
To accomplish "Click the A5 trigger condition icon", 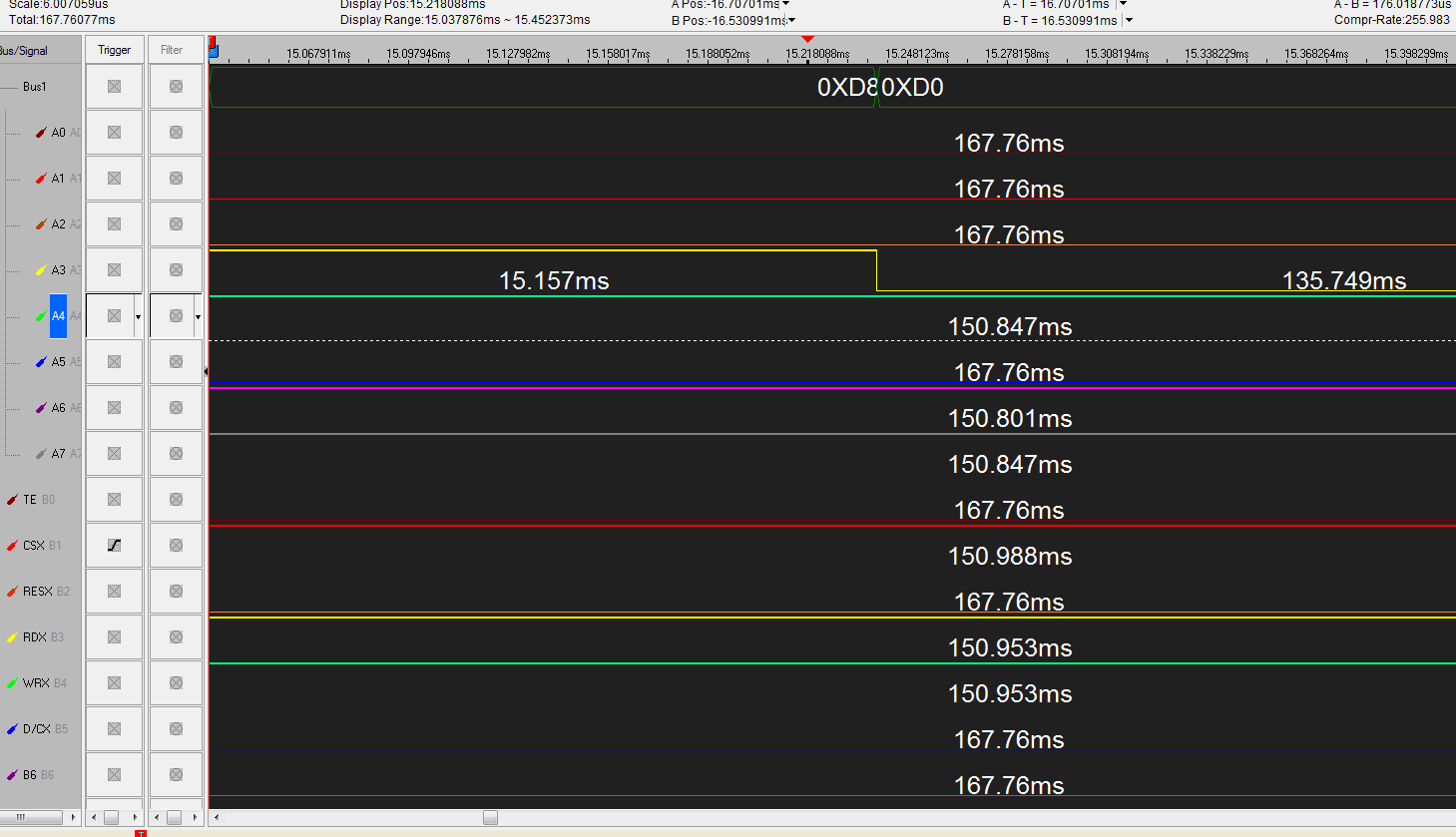I will coord(114,362).
